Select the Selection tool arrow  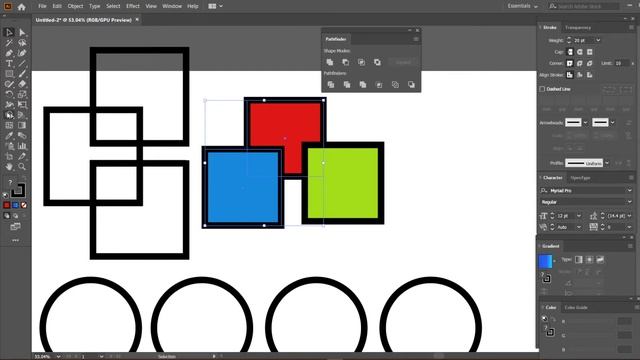pos(9,32)
